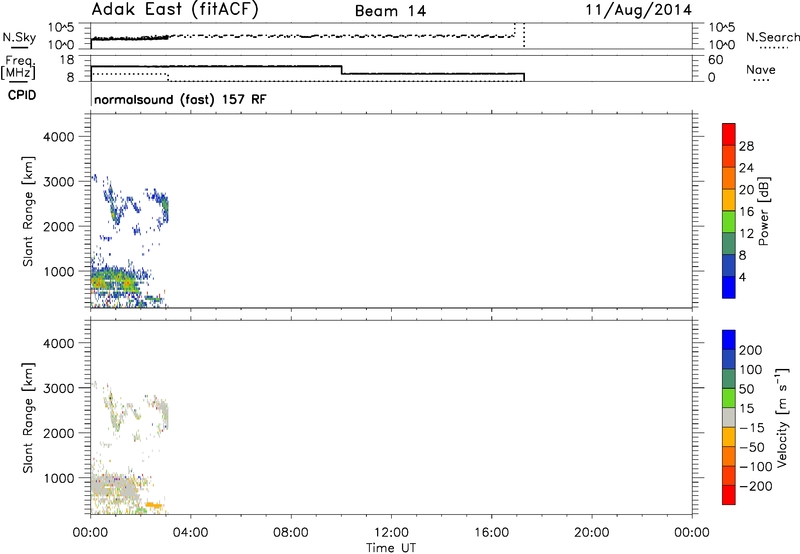Click the red top of the power color bar
This screenshot has height=554, width=800.
729,134
